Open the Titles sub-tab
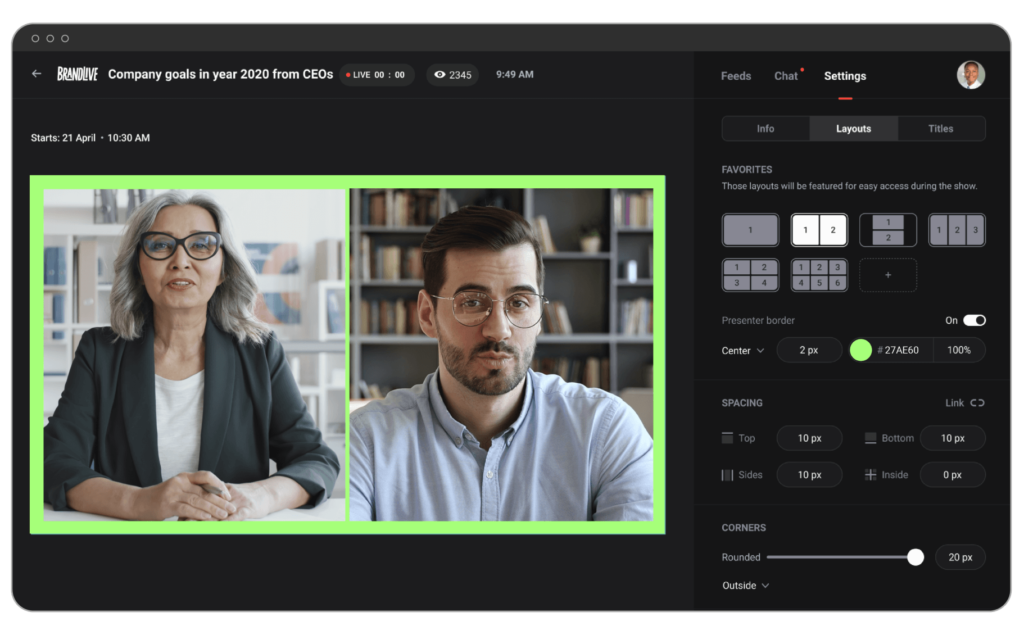The width and height of the screenshot is (1024, 644). pos(941,129)
